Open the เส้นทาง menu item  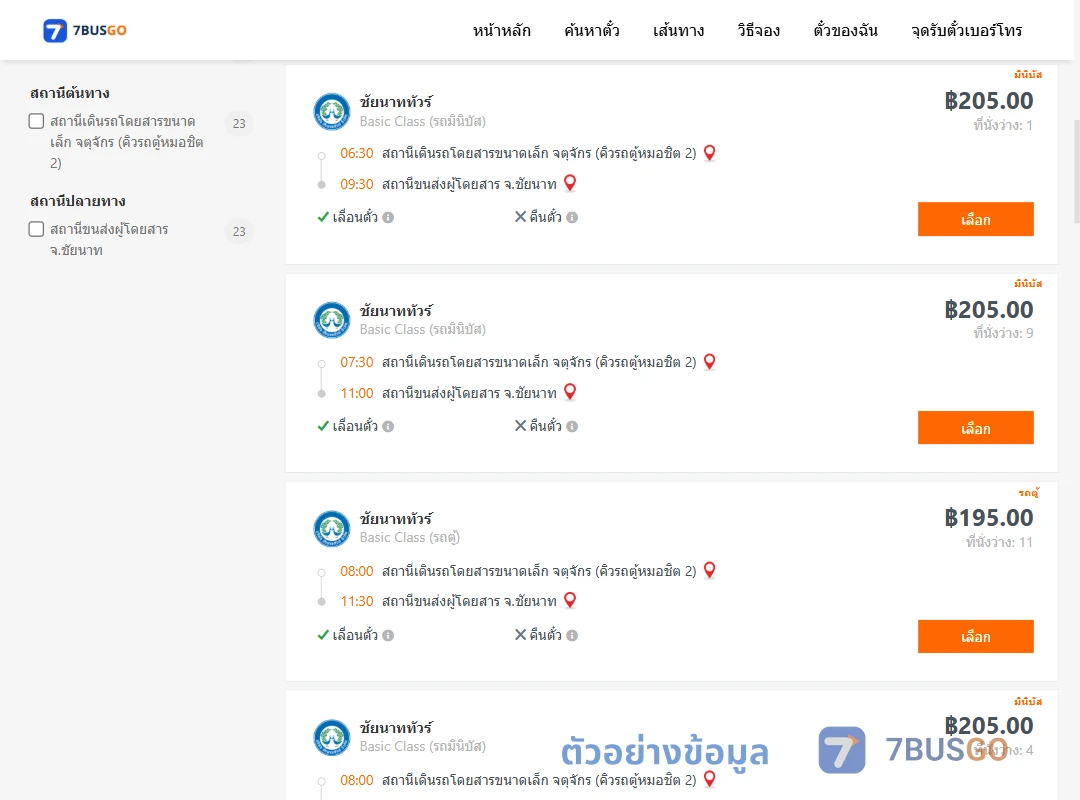[x=678, y=30]
